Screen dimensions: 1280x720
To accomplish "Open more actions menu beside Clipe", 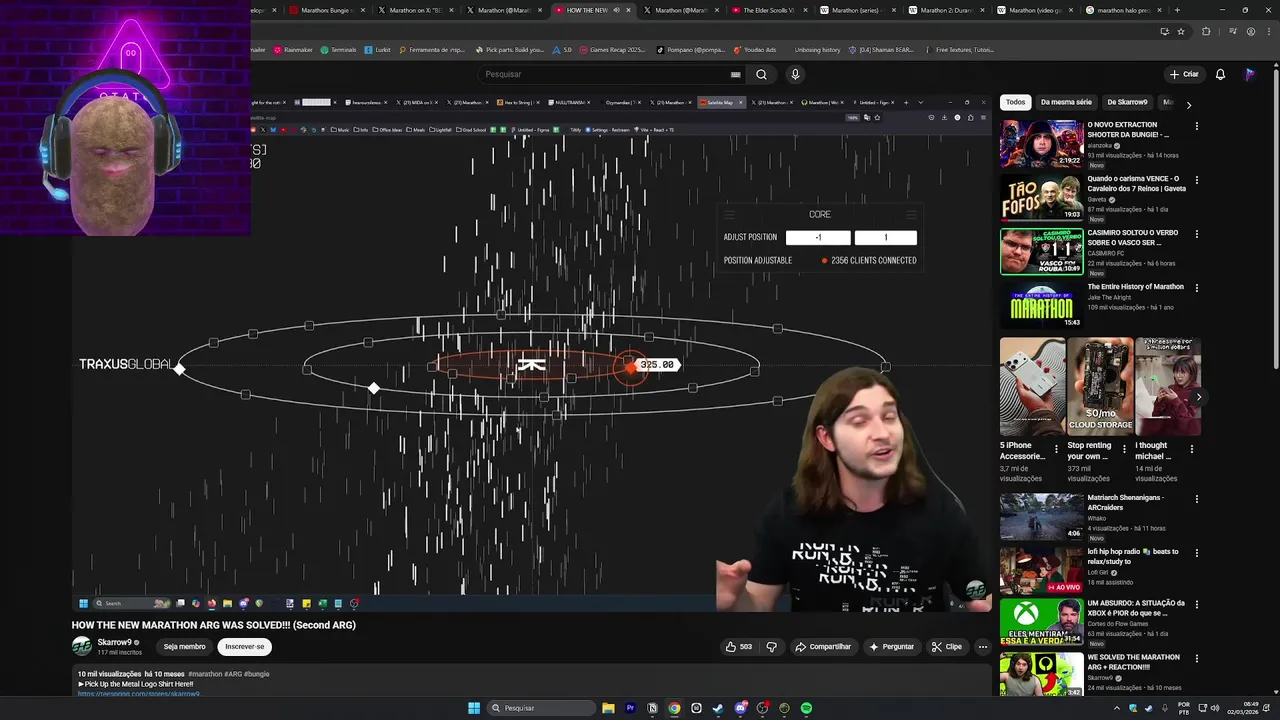I will pos(982,647).
